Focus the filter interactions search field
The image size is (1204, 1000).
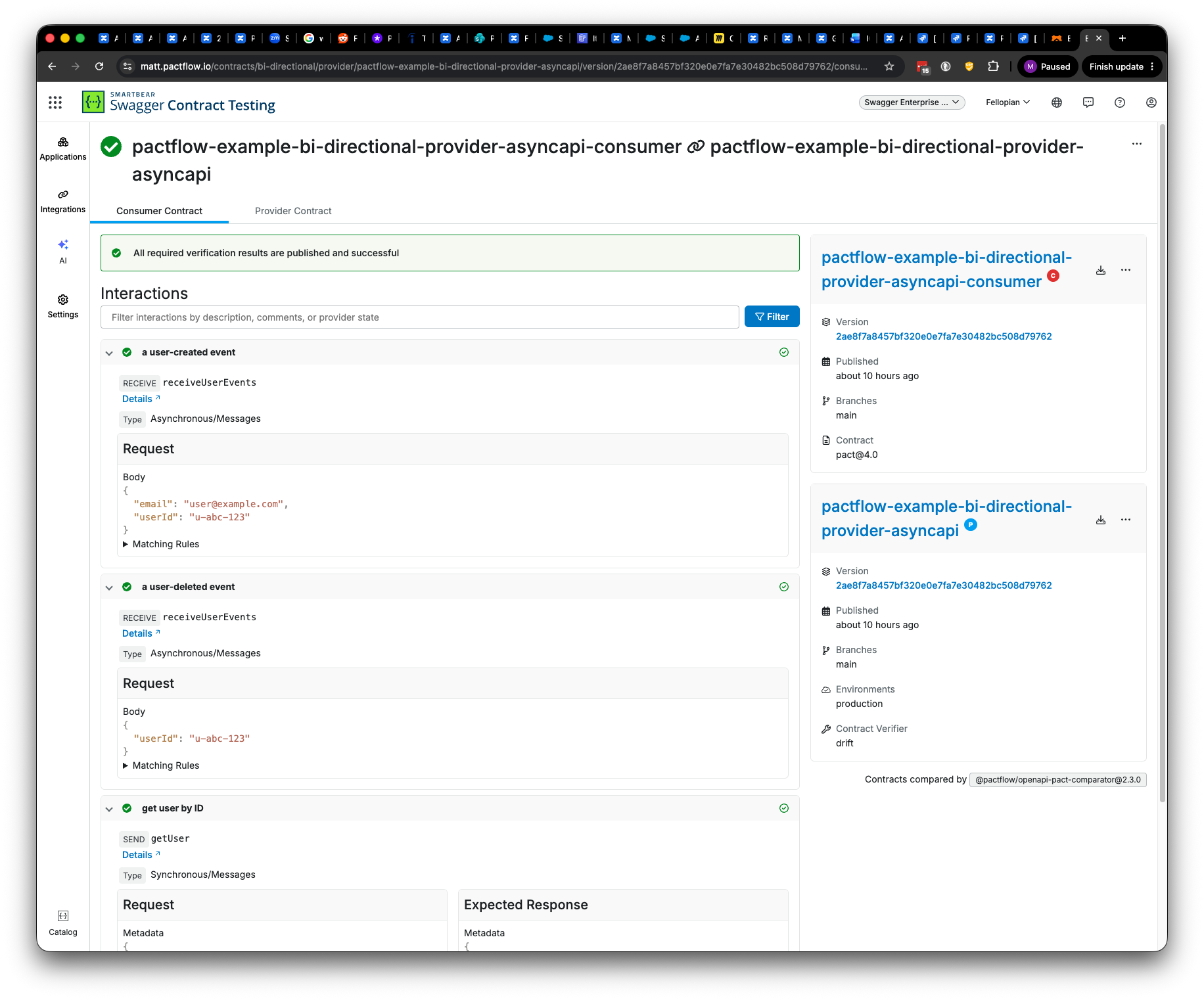[419, 317]
